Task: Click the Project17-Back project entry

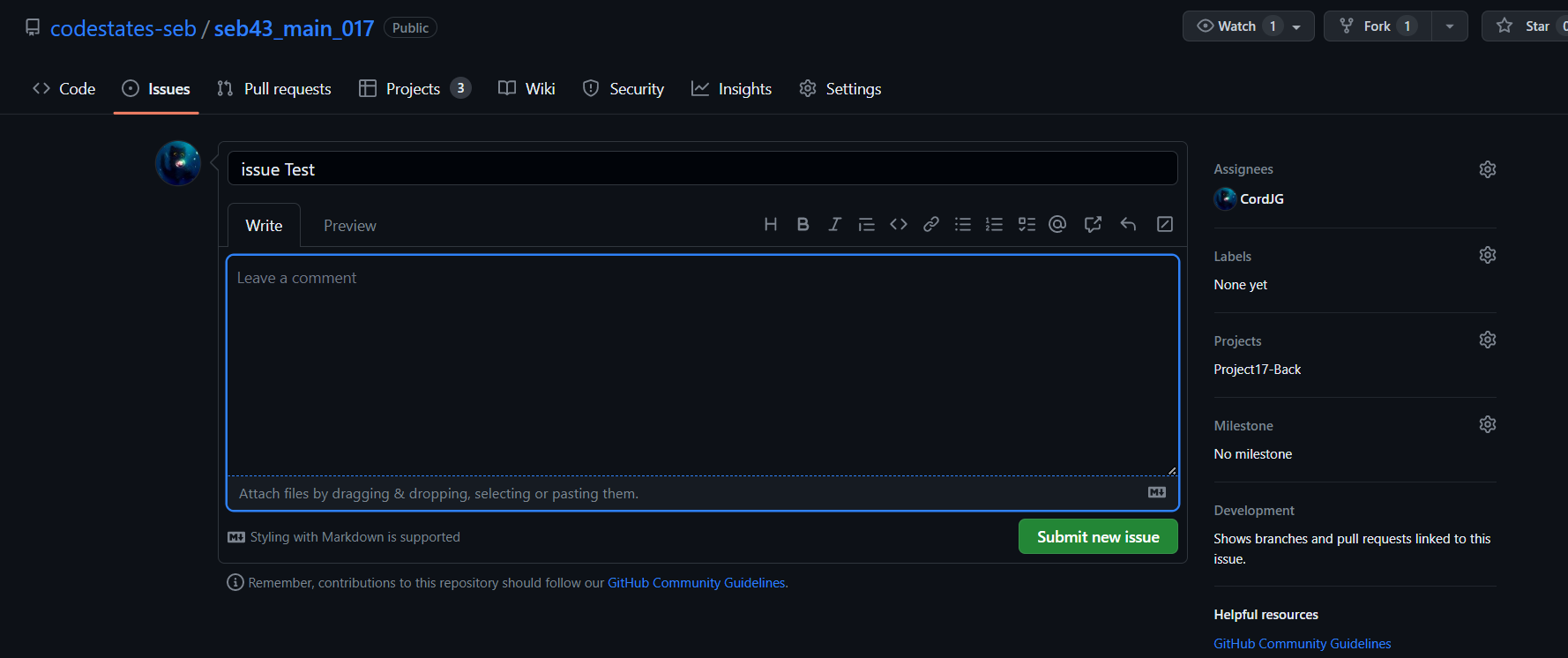Action: point(1257,369)
